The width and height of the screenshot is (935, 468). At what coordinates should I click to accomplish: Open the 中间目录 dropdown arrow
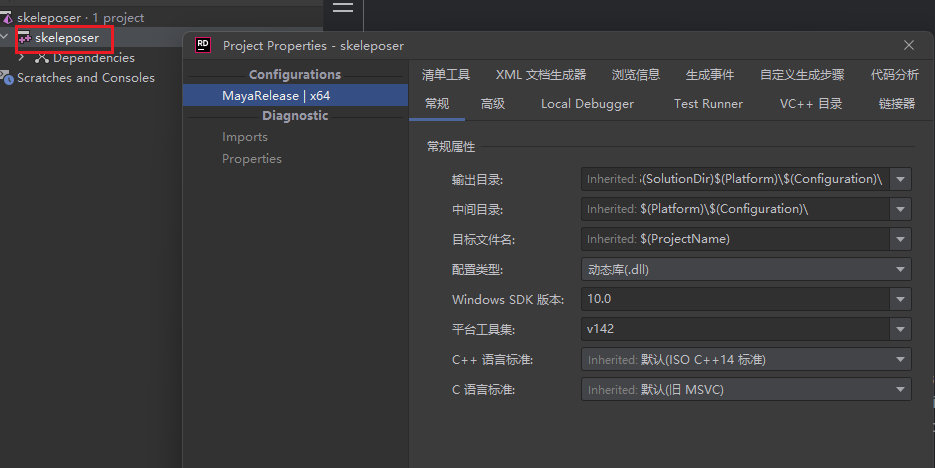900,209
